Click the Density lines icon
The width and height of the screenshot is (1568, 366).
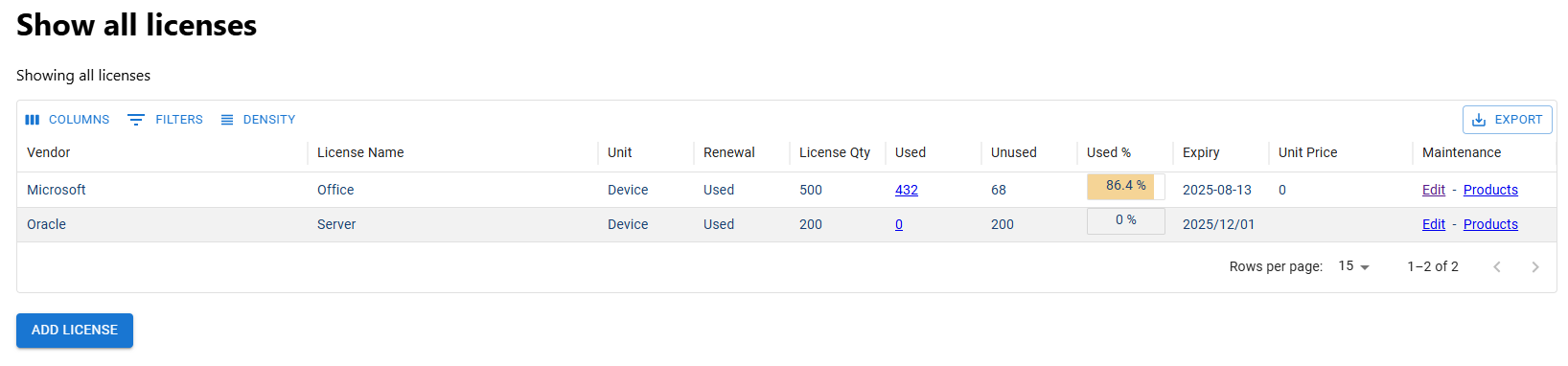click(227, 120)
